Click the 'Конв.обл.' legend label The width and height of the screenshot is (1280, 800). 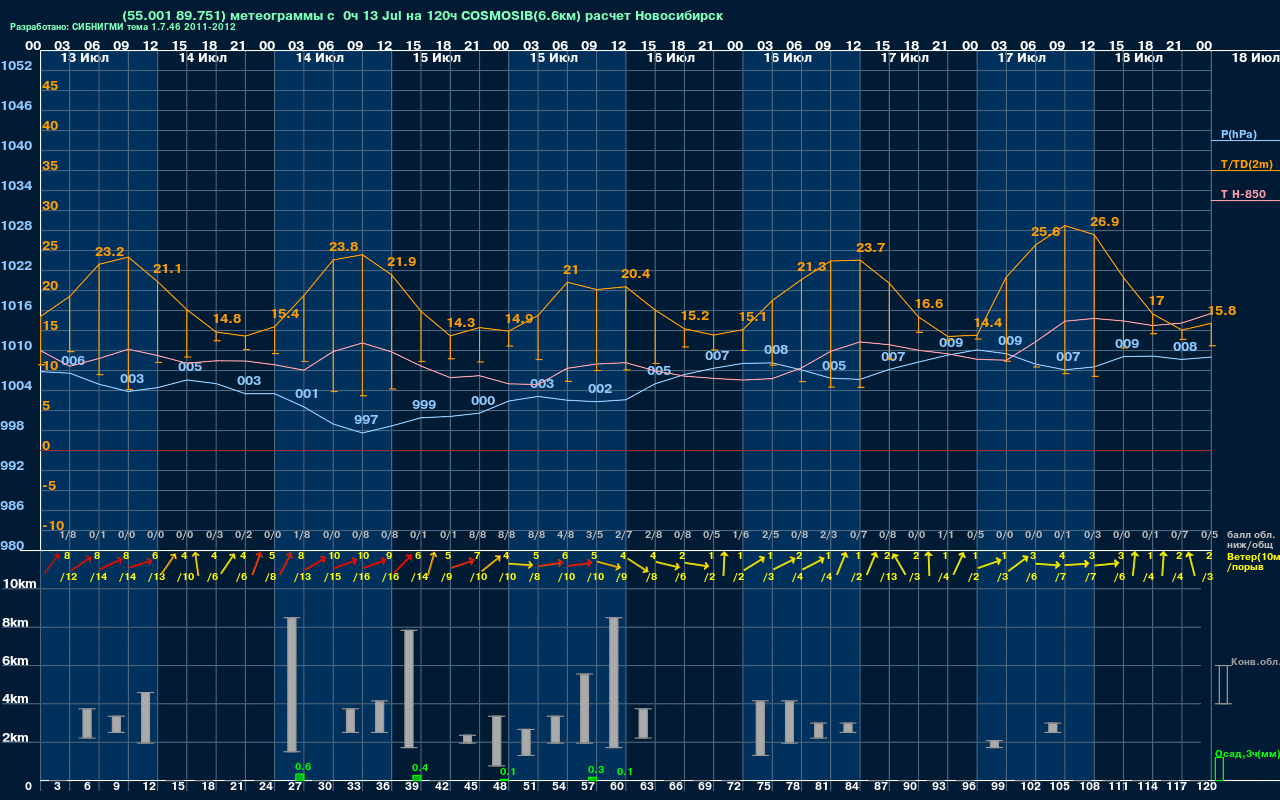pos(1254,662)
